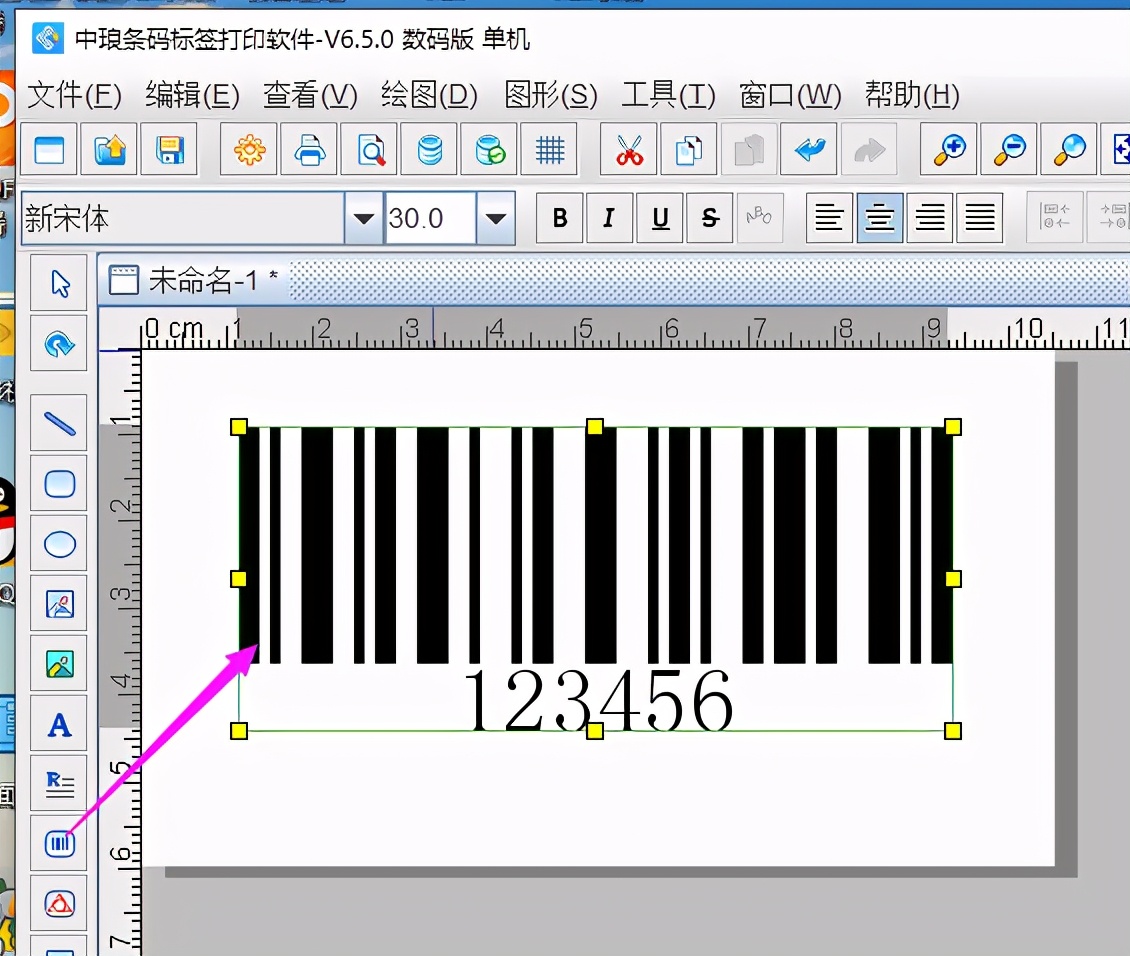Click the curved blue arrow tool
1130x956 pixels.
tap(59, 343)
